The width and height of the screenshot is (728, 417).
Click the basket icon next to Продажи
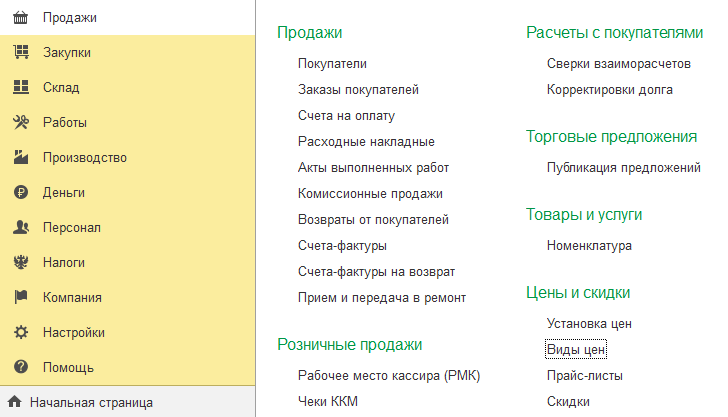point(20,18)
